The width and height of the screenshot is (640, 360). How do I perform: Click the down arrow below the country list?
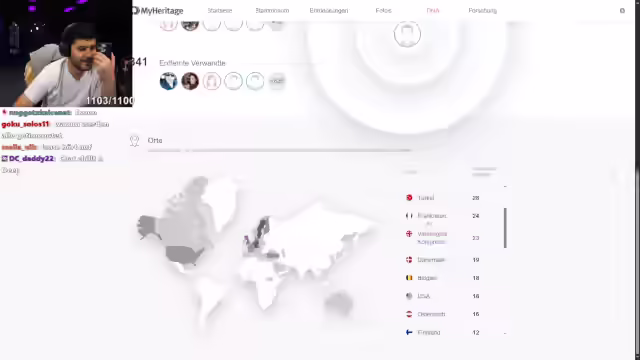tap(505, 333)
